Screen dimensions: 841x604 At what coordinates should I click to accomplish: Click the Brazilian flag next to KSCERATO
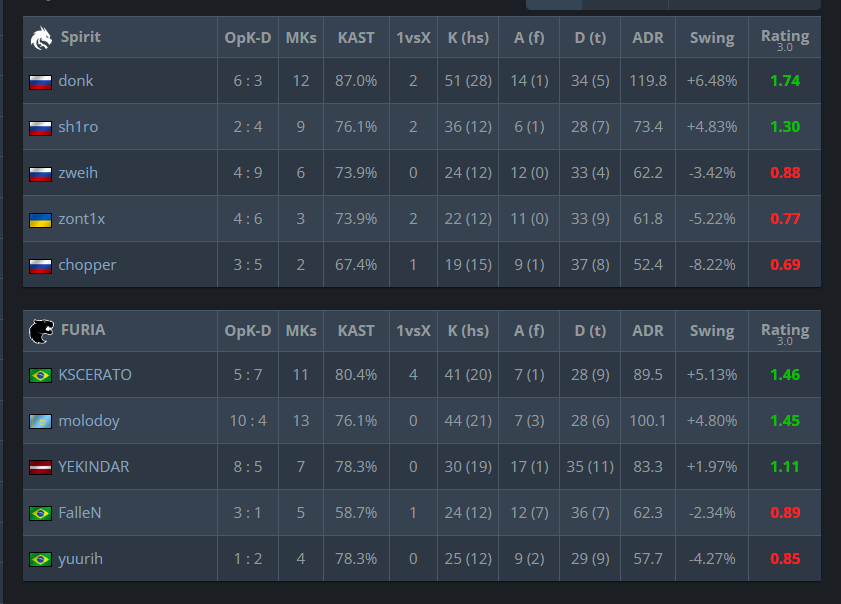(x=41, y=375)
